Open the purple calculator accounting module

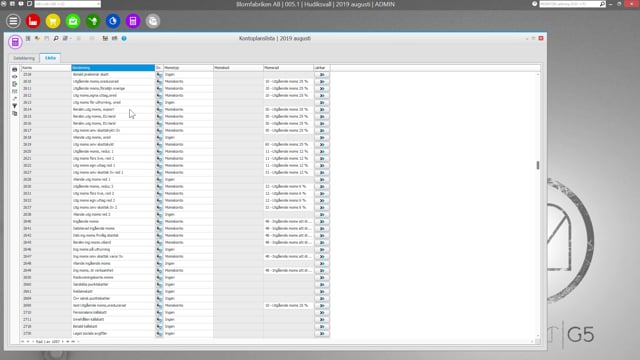pos(133,21)
